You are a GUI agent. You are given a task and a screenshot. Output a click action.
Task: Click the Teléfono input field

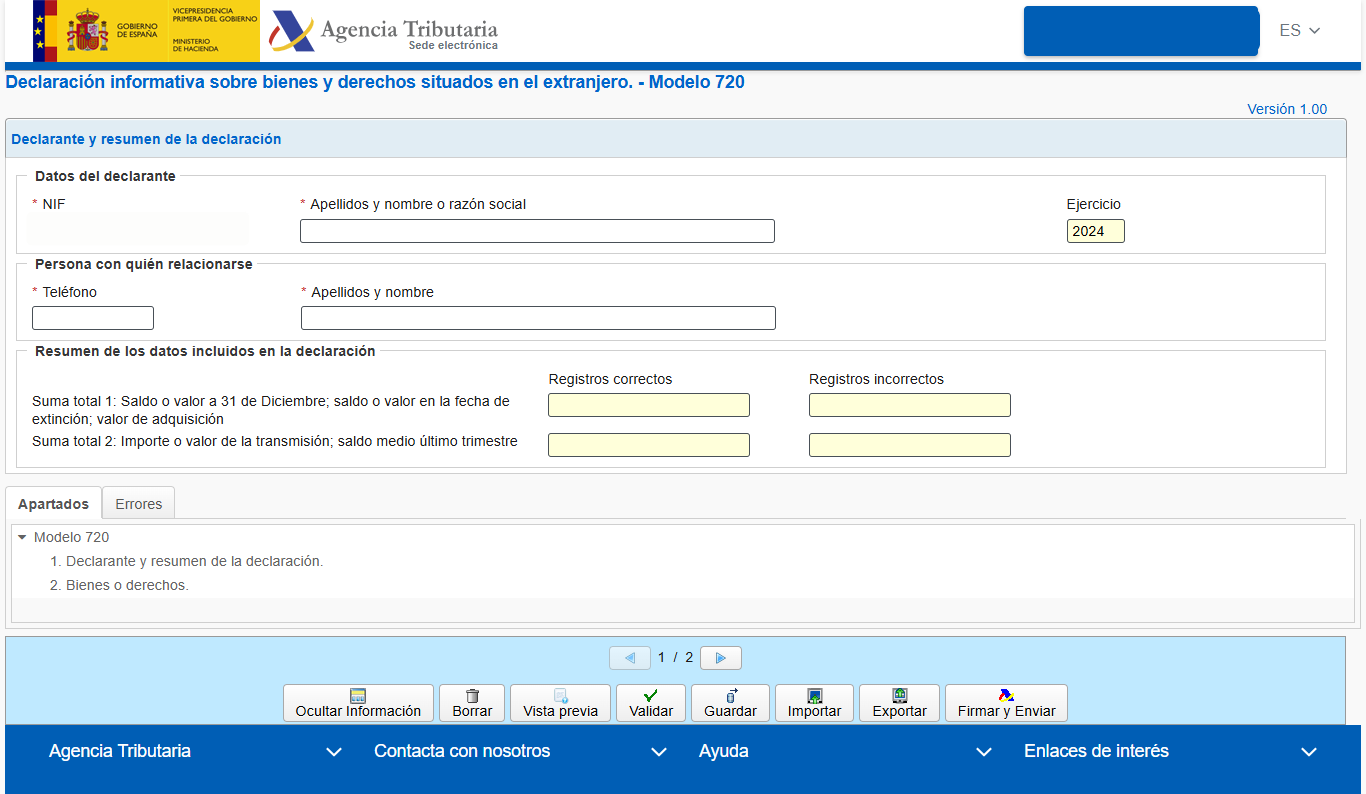(x=93, y=318)
